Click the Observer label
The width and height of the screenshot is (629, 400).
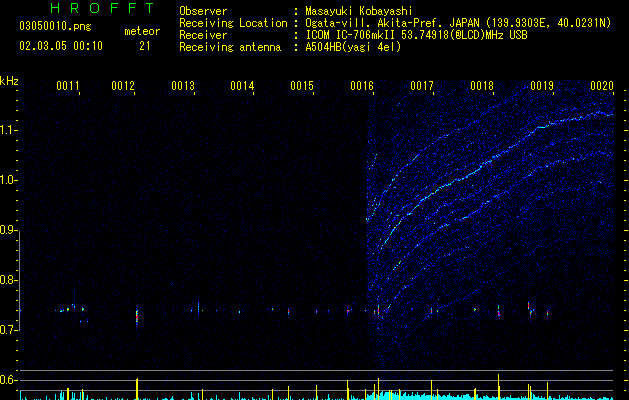tap(203, 11)
